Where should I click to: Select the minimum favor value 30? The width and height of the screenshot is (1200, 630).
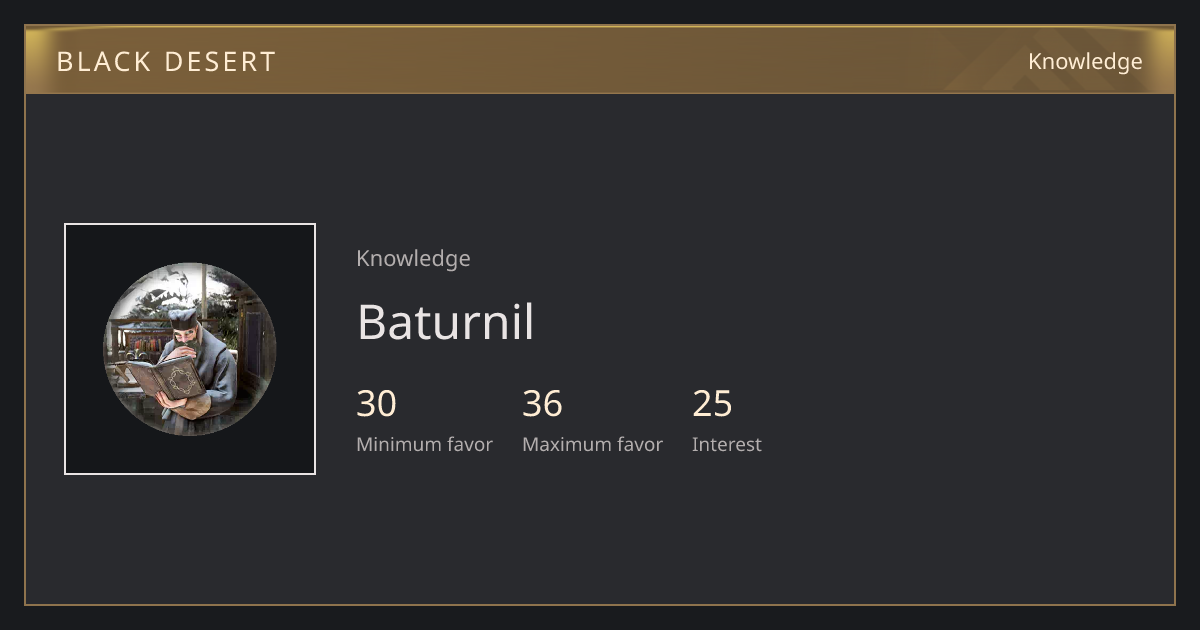click(377, 404)
